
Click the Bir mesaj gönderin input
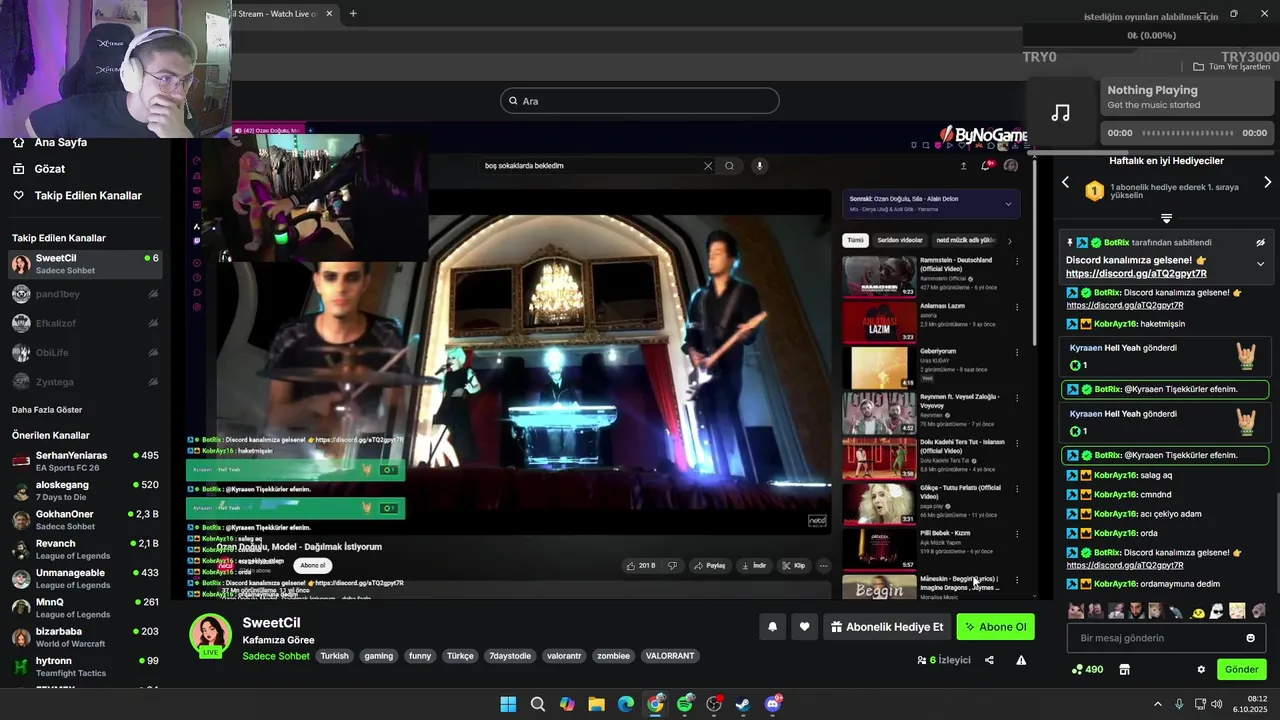[x=1165, y=638]
